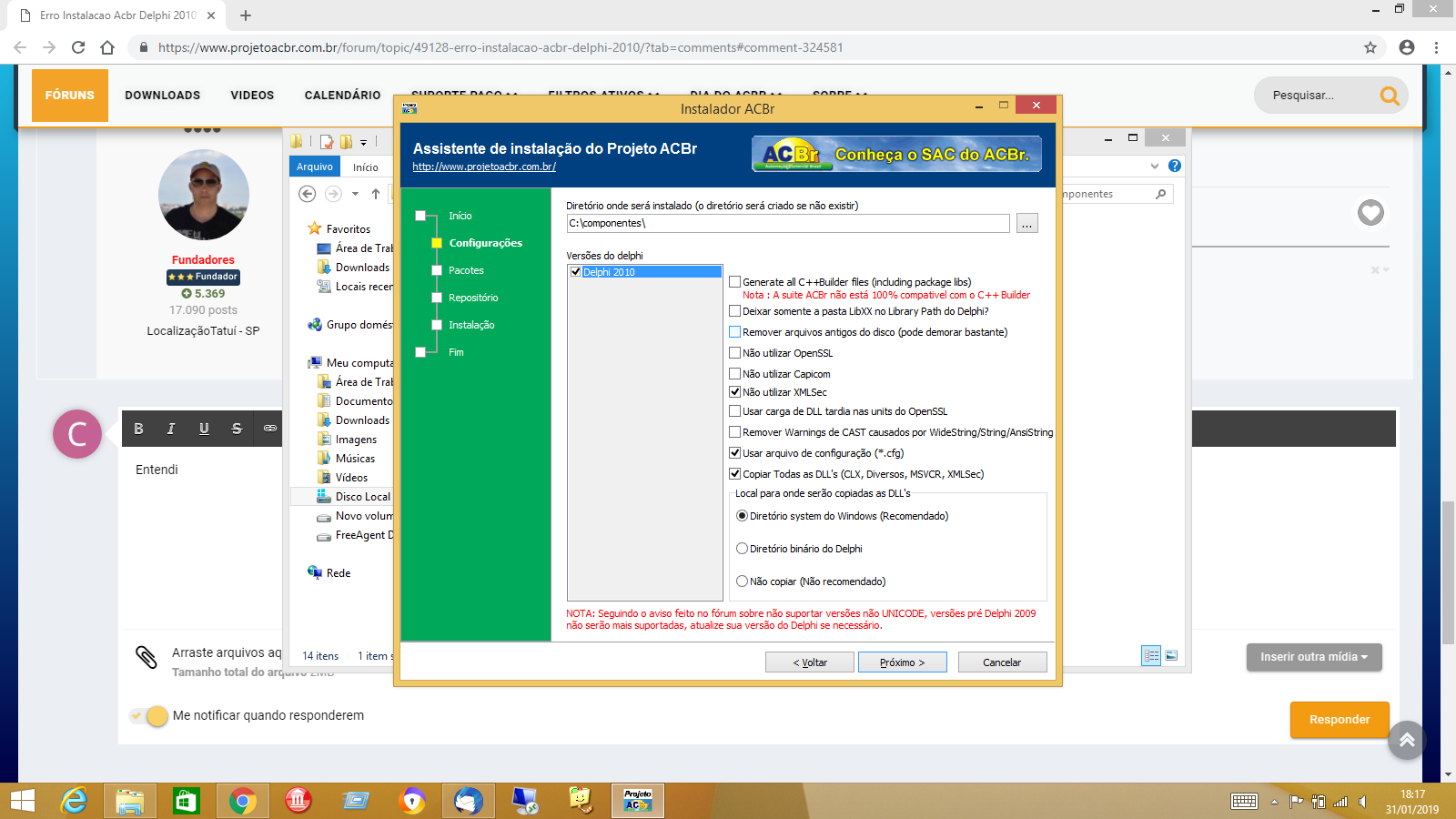Uncheck Não utilizar XMLSec

[x=734, y=392]
